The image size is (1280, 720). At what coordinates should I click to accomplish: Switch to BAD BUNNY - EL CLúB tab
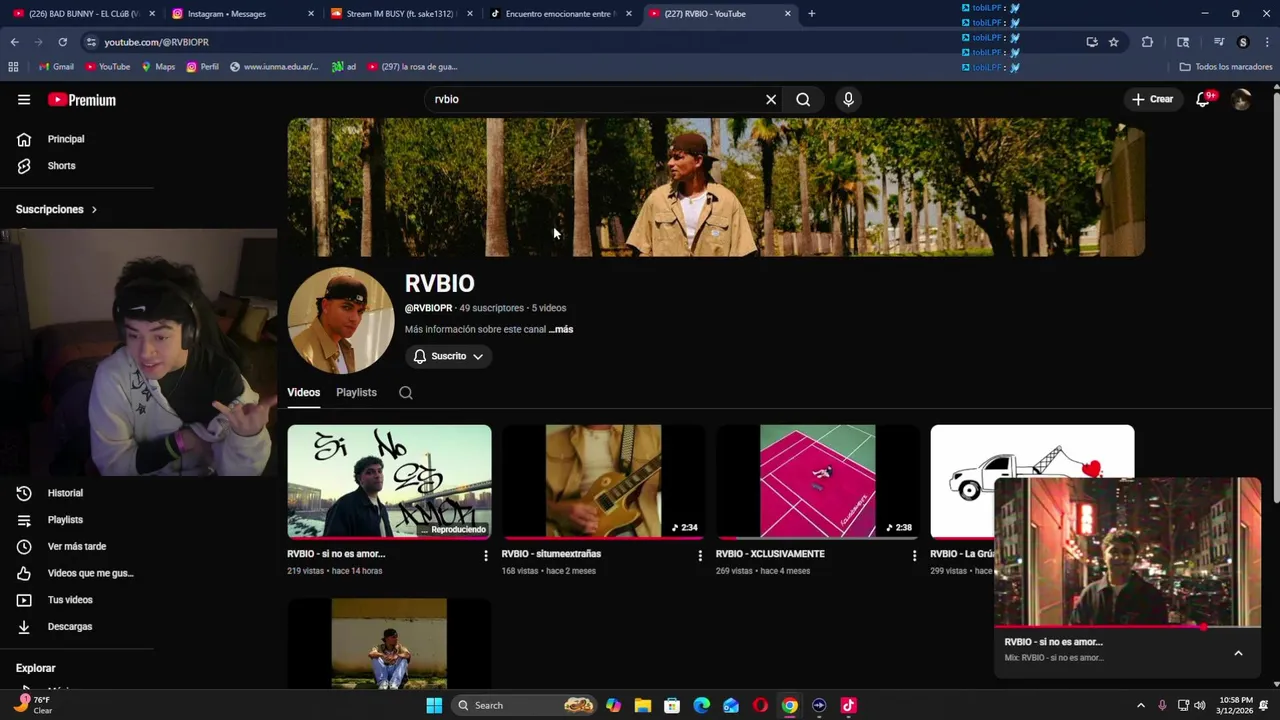83,14
